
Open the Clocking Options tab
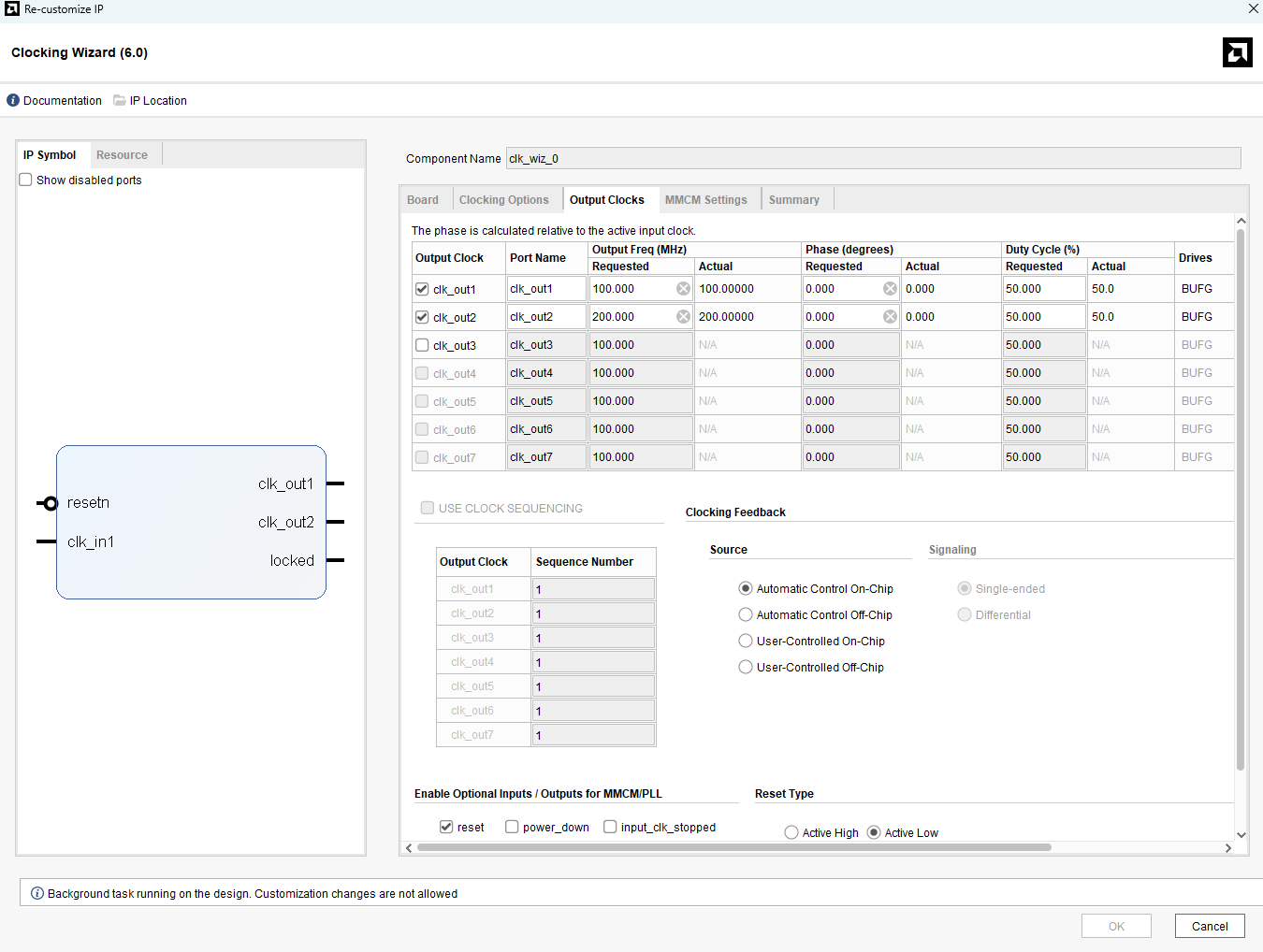(503, 200)
